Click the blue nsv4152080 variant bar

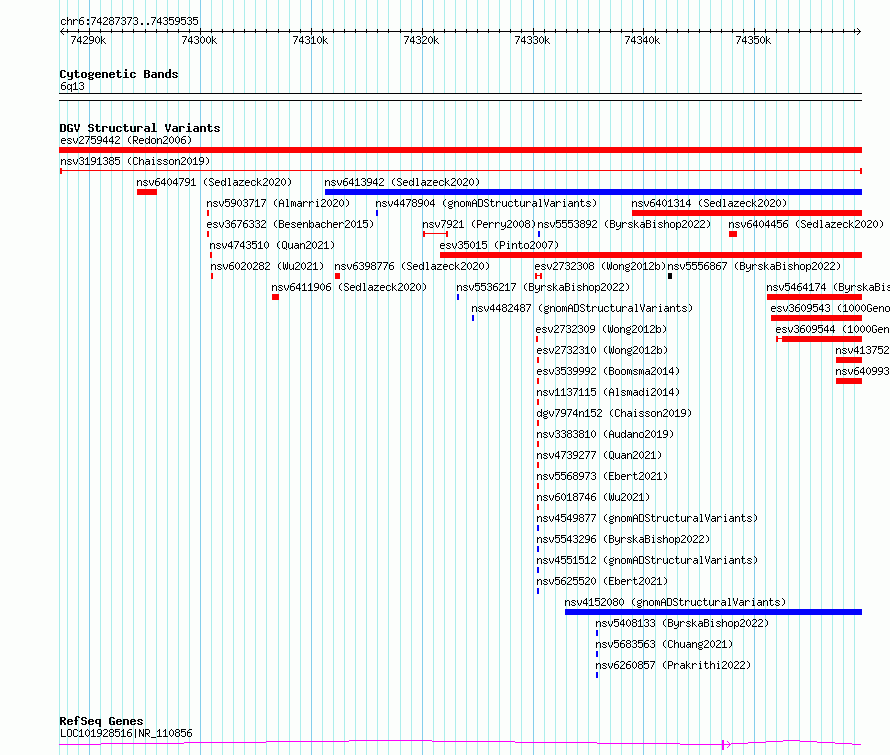(x=713, y=612)
